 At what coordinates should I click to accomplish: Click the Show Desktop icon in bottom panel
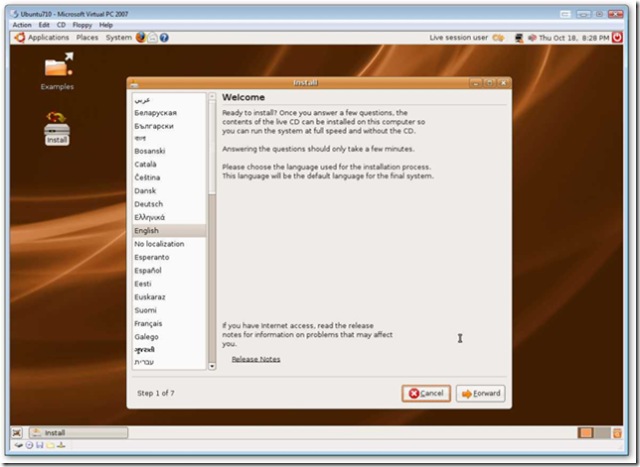(x=18, y=433)
